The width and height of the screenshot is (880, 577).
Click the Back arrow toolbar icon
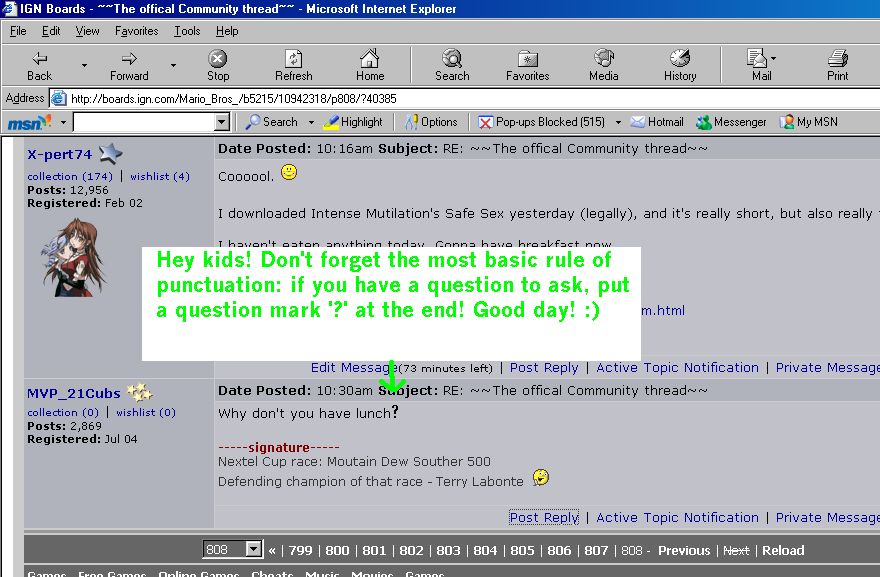point(40,60)
